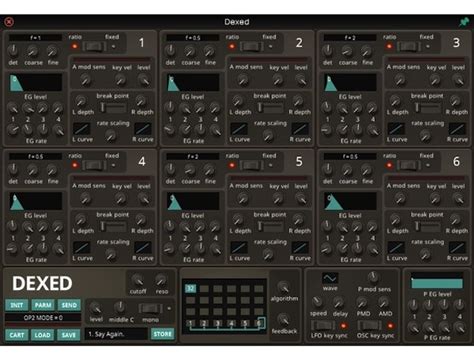474x361 pixels.
Task: Toggle operator 1 ratio/fixed switch
Action: tap(94, 46)
